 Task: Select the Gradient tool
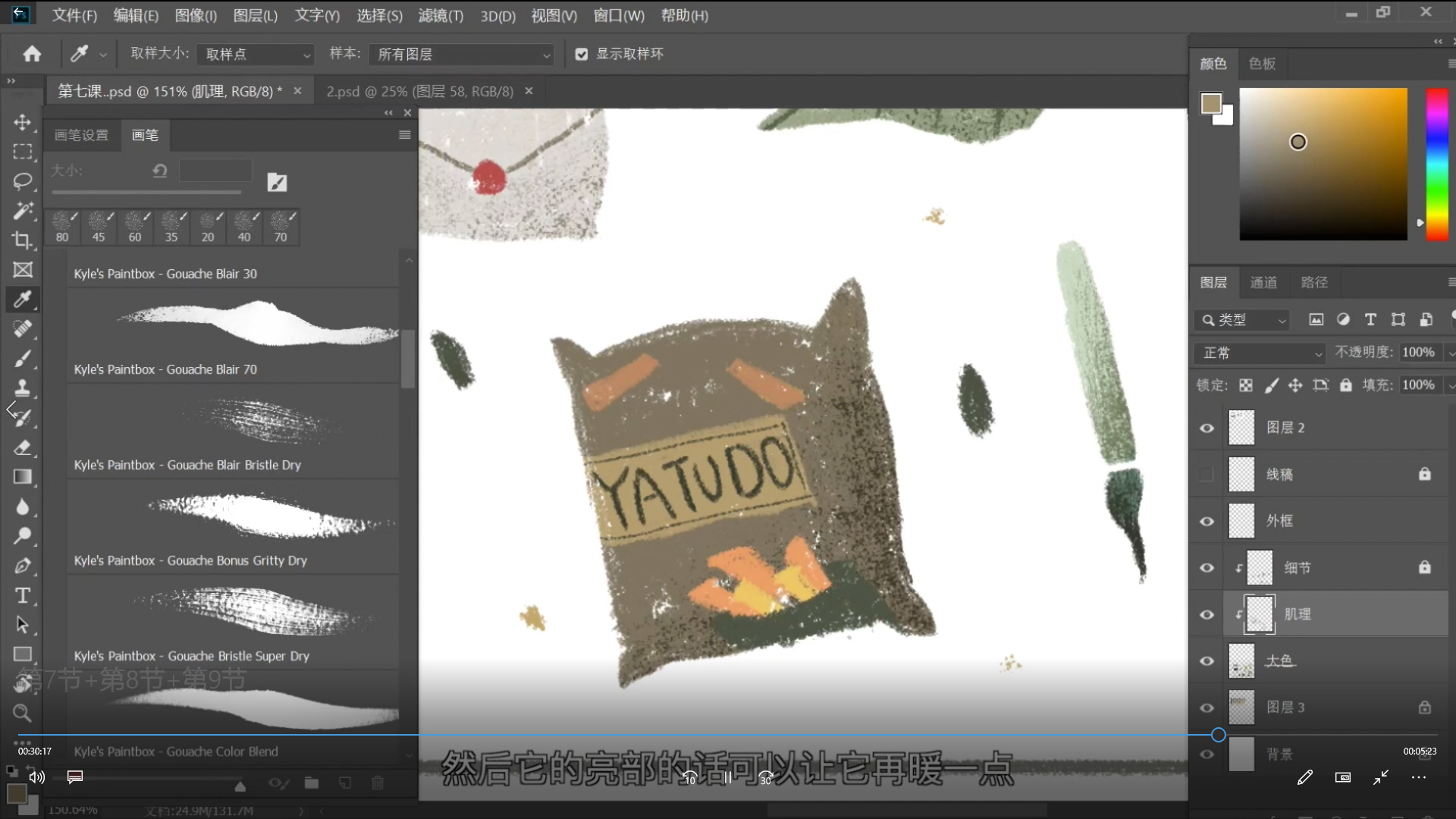23,477
